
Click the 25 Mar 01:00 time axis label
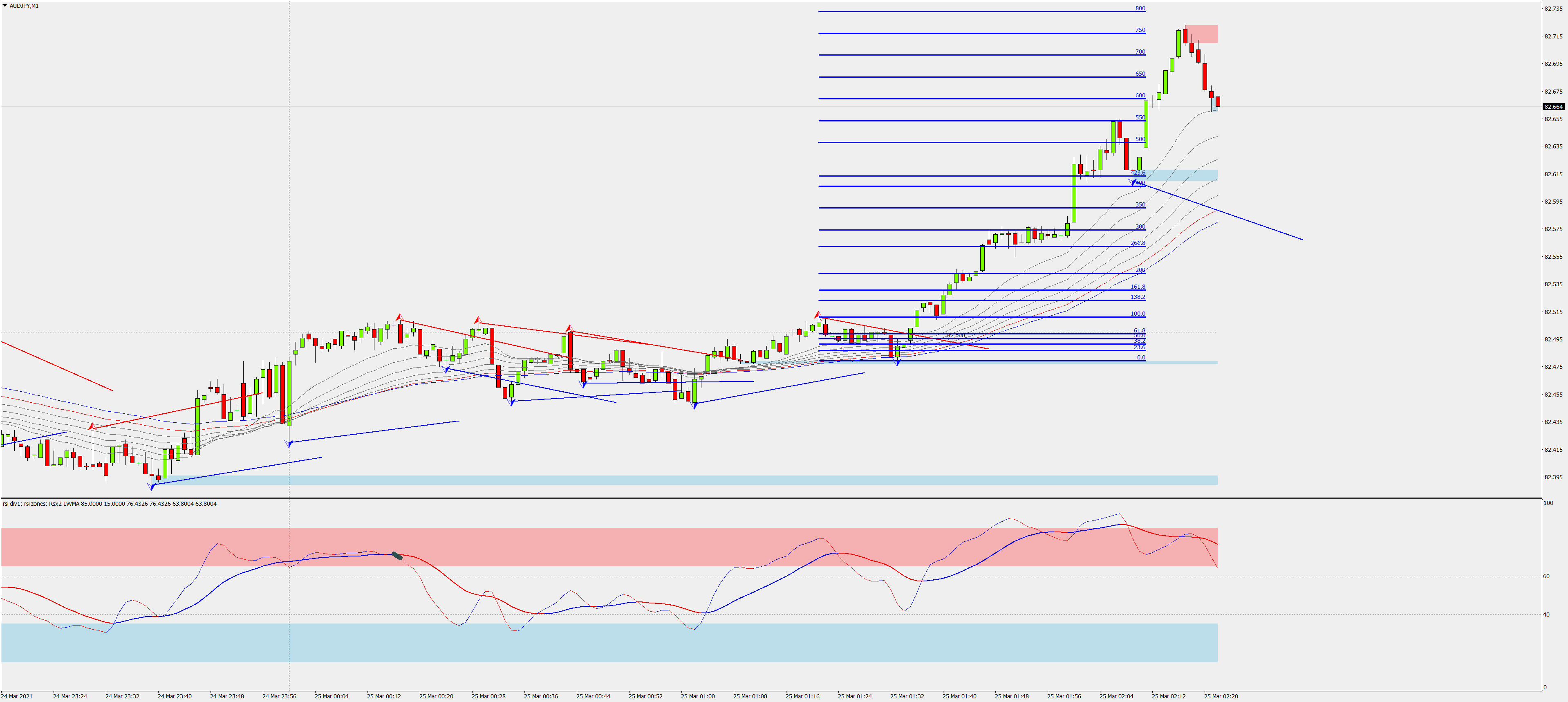coord(698,696)
